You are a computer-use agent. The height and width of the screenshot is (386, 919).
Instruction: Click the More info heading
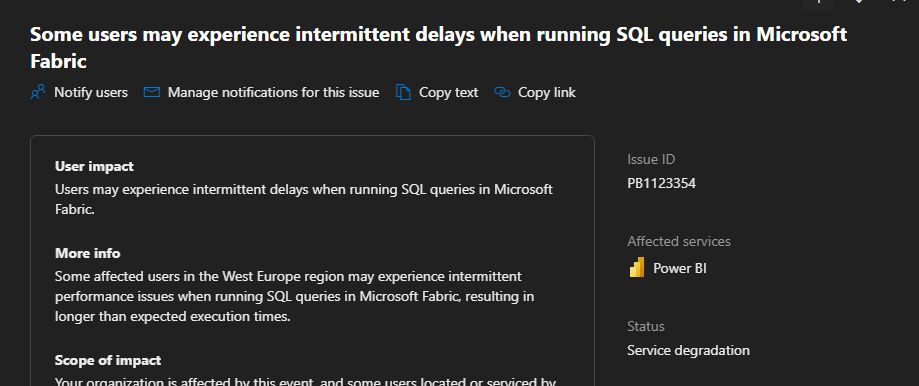[88, 253]
